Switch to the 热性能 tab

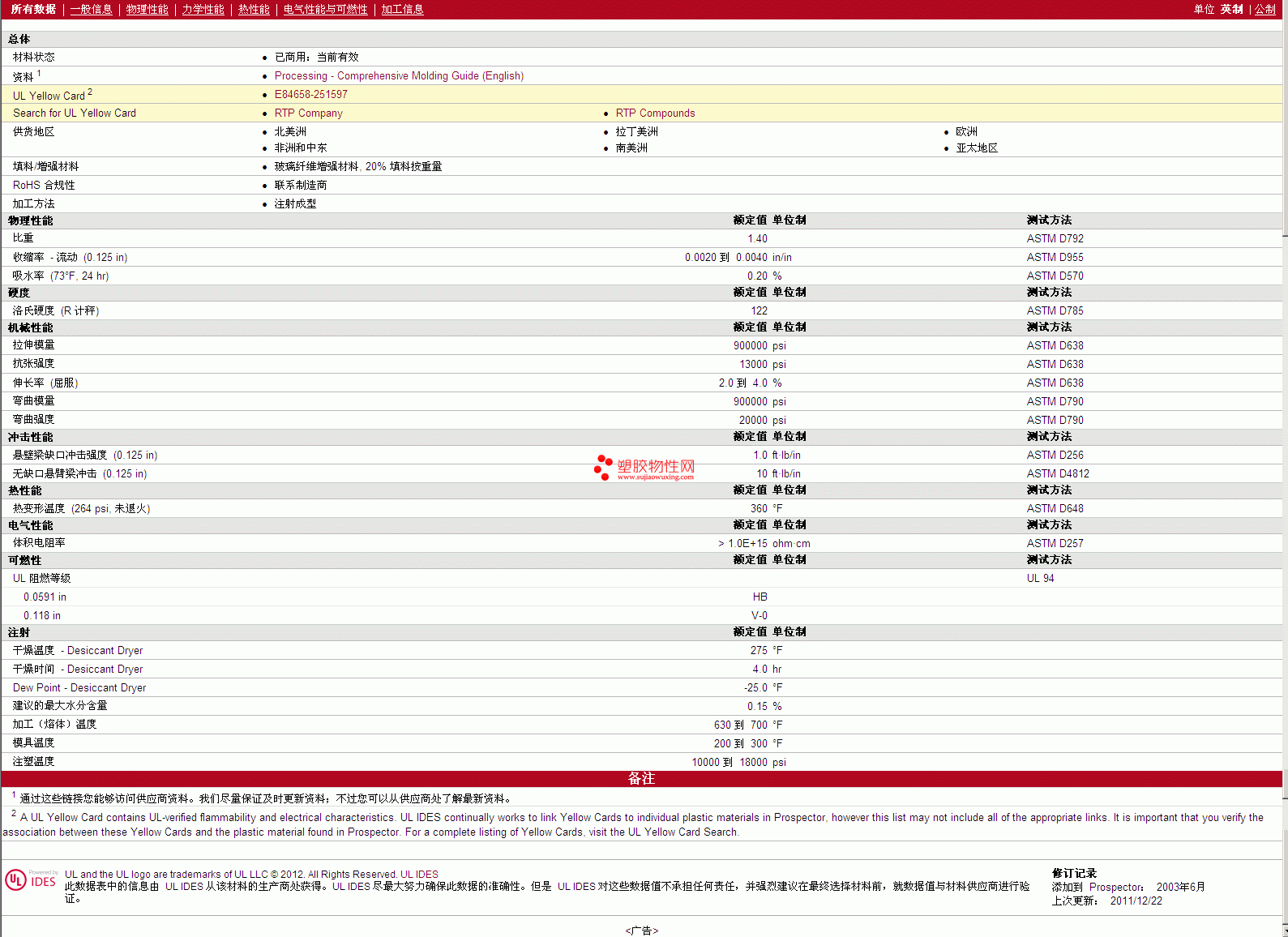(x=254, y=9)
